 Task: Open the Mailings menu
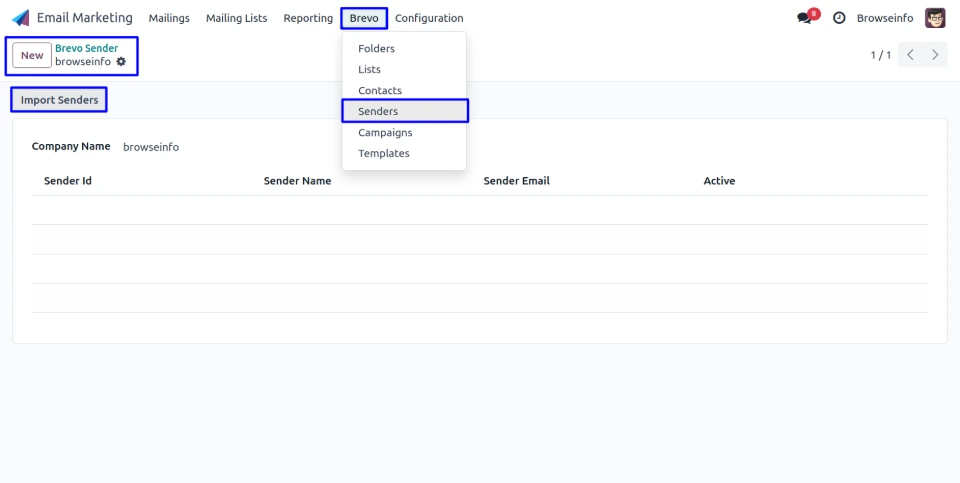pos(169,18)
